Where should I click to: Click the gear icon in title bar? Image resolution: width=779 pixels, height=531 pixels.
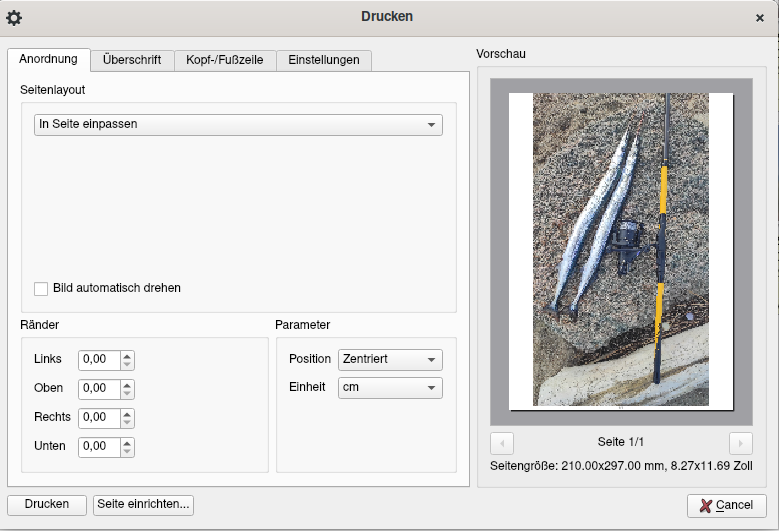coord(14,17)
